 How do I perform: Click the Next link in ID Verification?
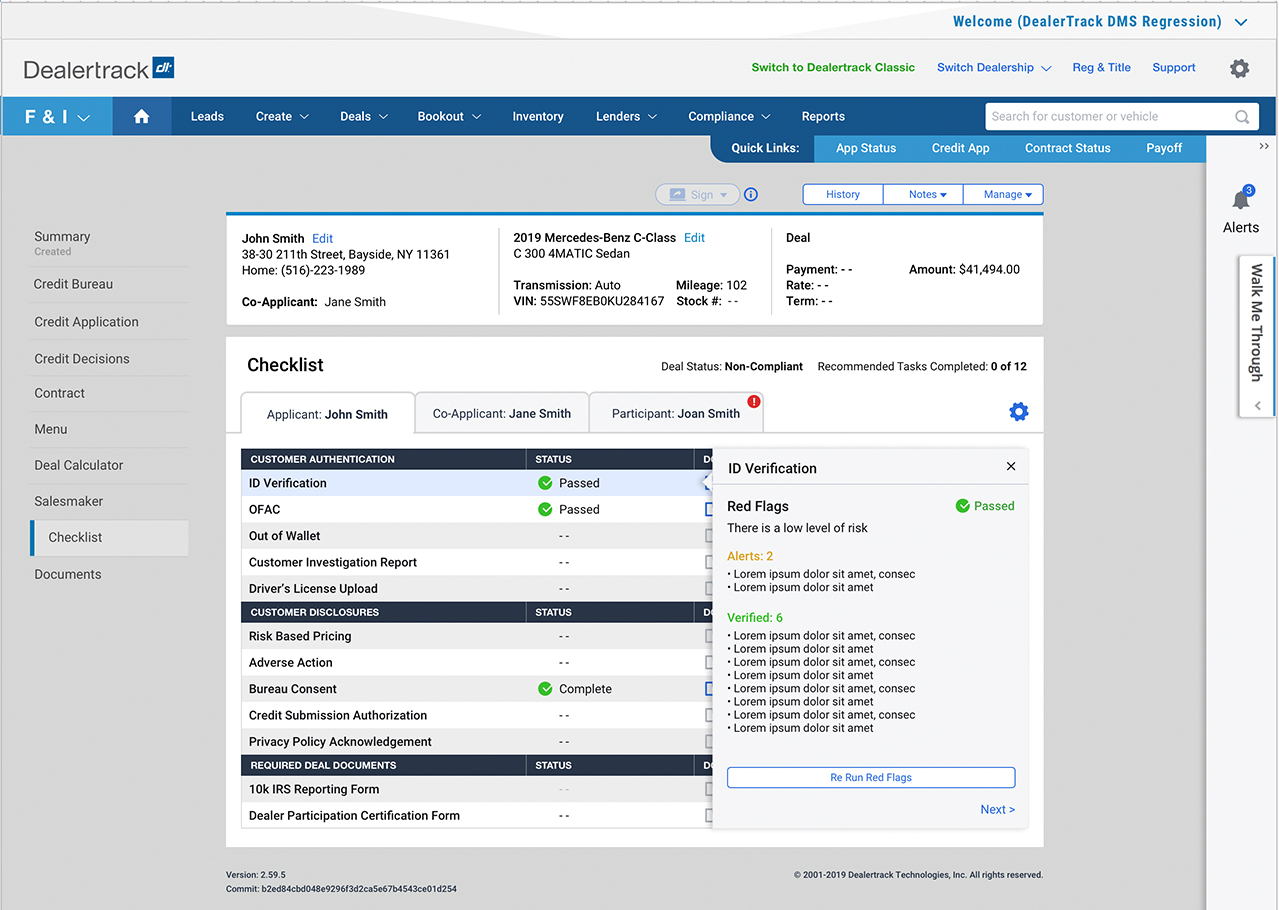997,810
